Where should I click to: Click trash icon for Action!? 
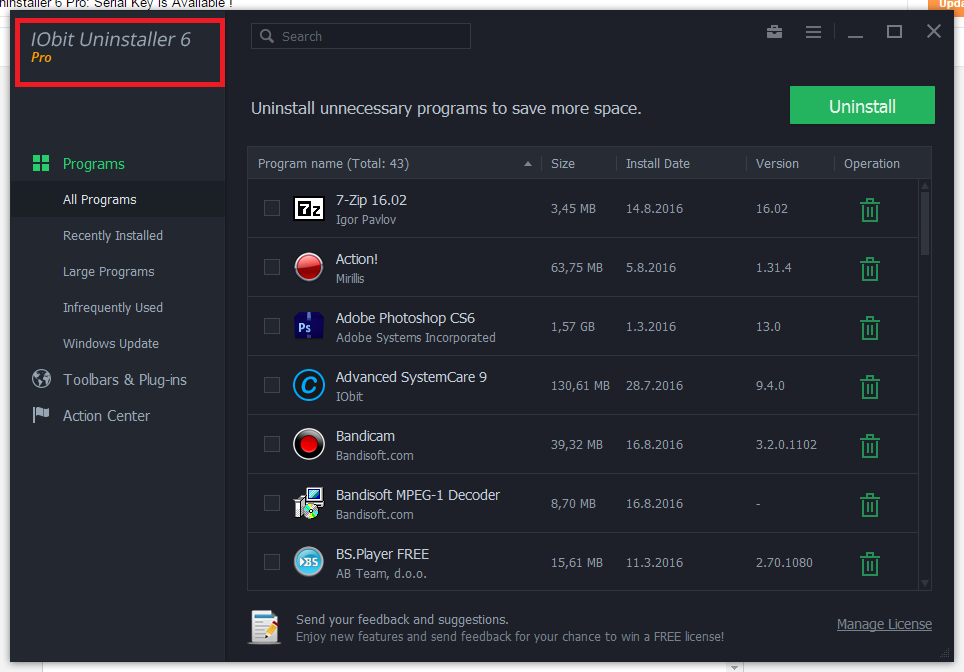[869, 269]
